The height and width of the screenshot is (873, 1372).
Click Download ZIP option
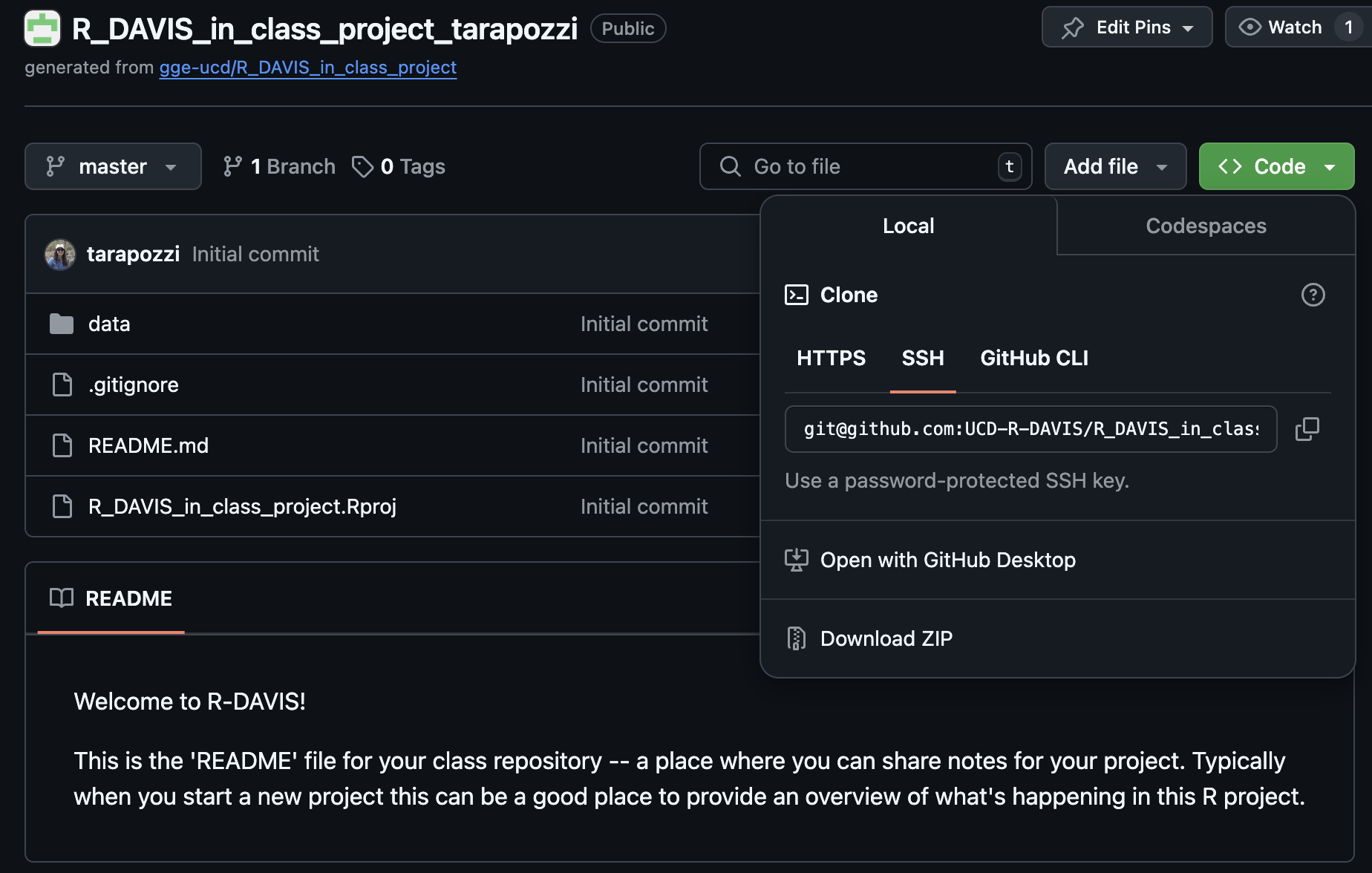pyautogui.click(x=886, y=638)
